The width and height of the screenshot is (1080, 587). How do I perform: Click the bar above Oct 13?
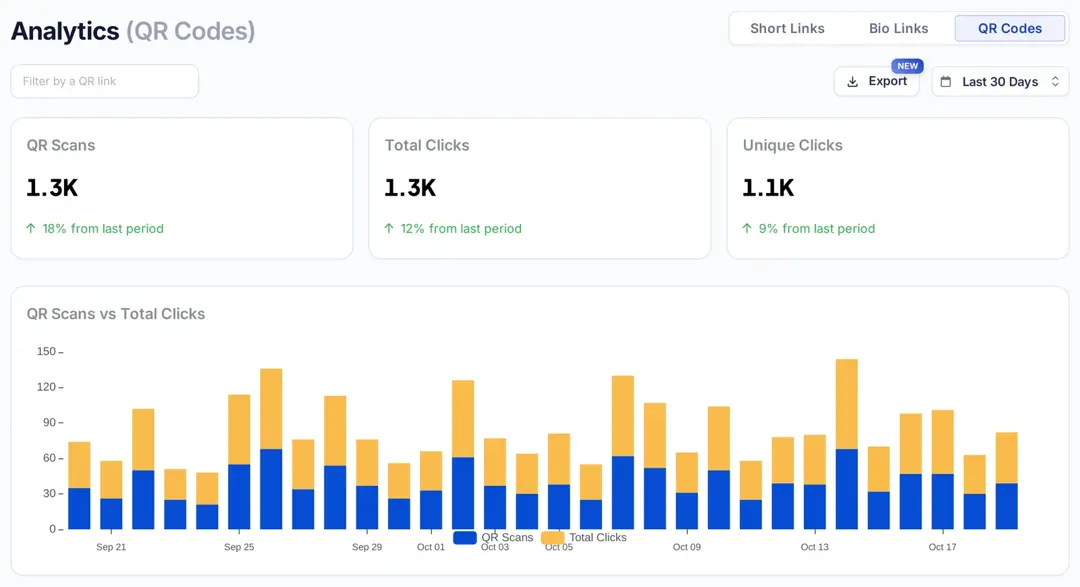click(x=815, y=482)
